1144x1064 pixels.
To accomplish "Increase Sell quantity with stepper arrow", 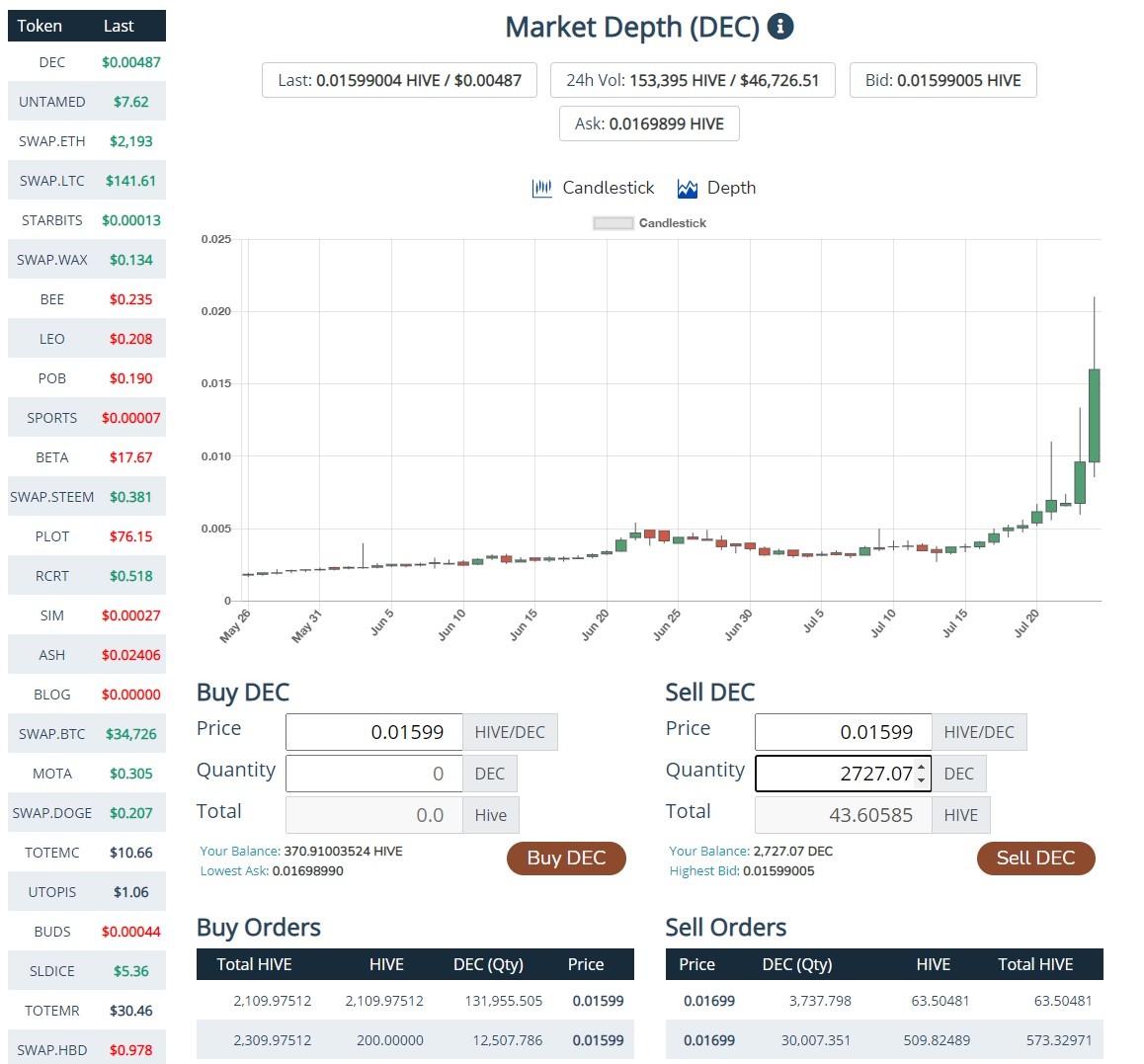I will (921, 767).
